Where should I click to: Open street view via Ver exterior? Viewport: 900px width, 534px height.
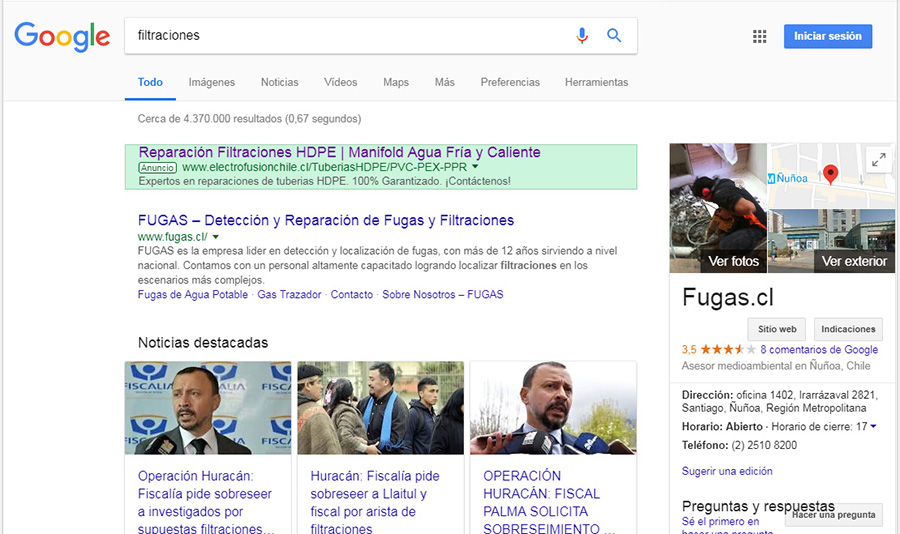[854, 261]
